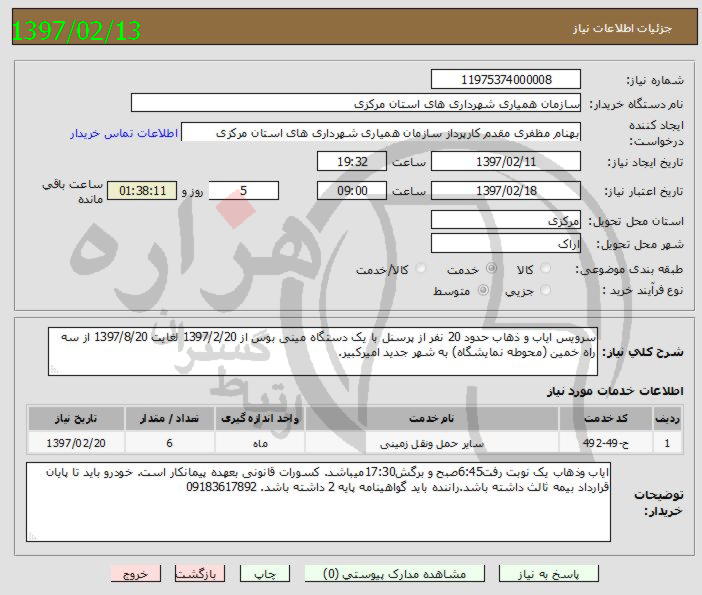Click the طبقه بندی موضوعی label
Viewport: 702px width, 595px height.
click(x=629, y=269)
